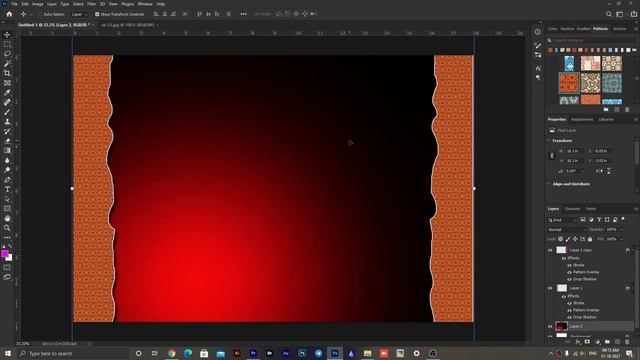Select the Lasso tool
Image resolution: width=640 pixels, height=360 pixels.
[7, 54]
